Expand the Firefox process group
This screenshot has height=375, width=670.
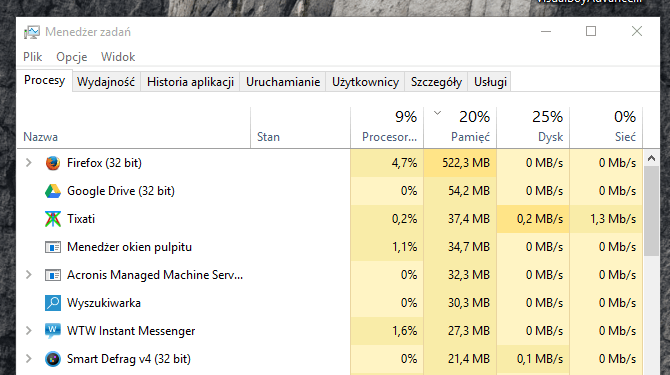tap(29, 163)
